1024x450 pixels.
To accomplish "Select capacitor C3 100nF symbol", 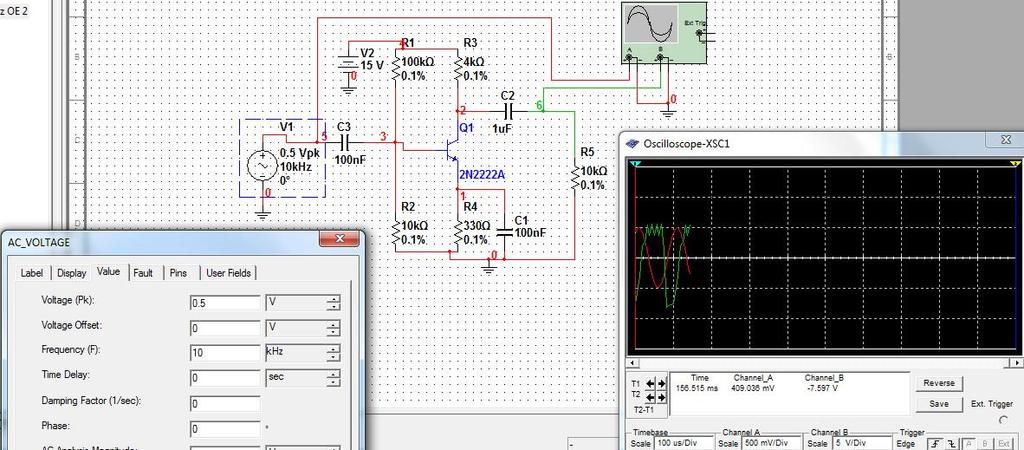I will click(x=345, y=142).
